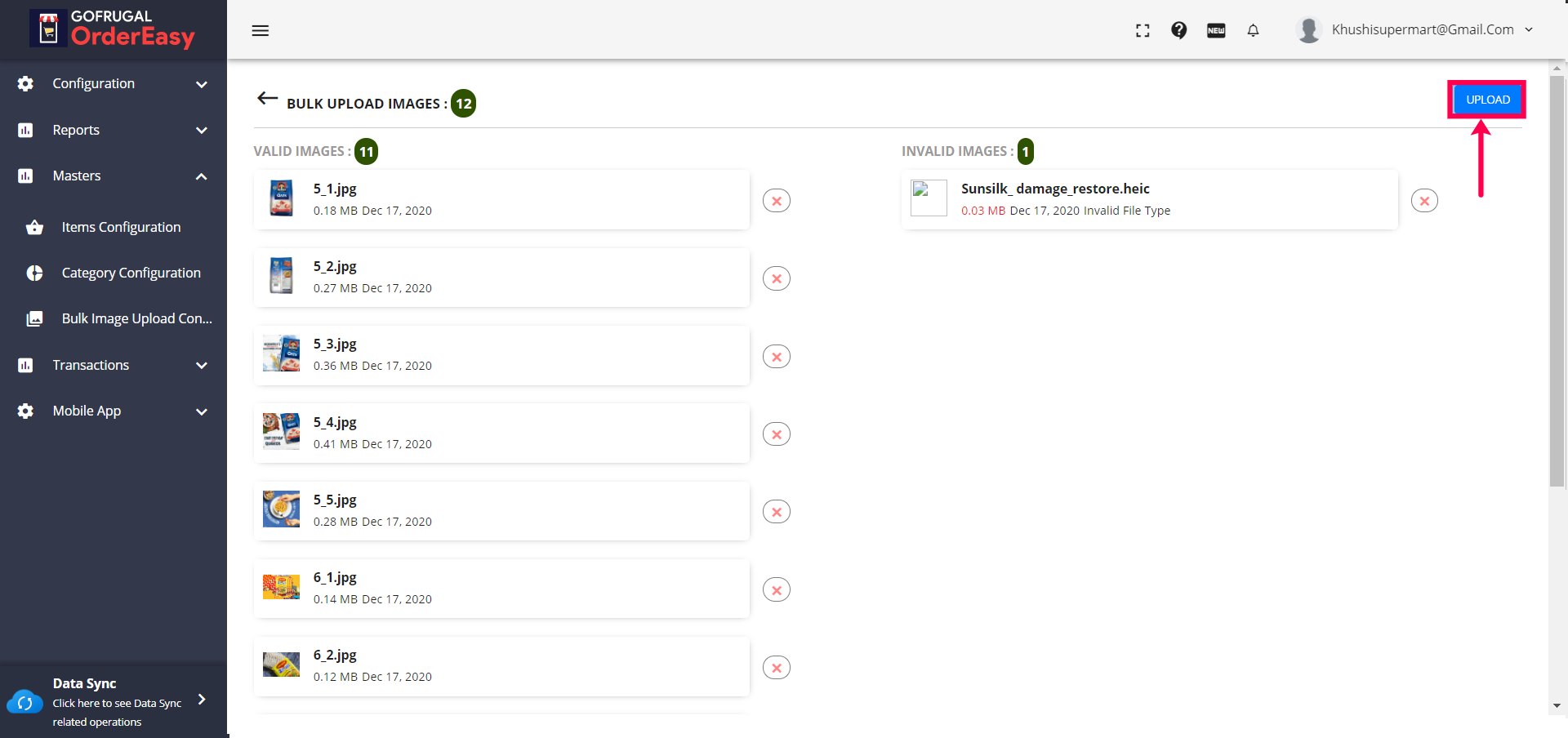Expand the Mobile App menu chevron
Screen dimensions: 1568x738
tap(202, 411)
